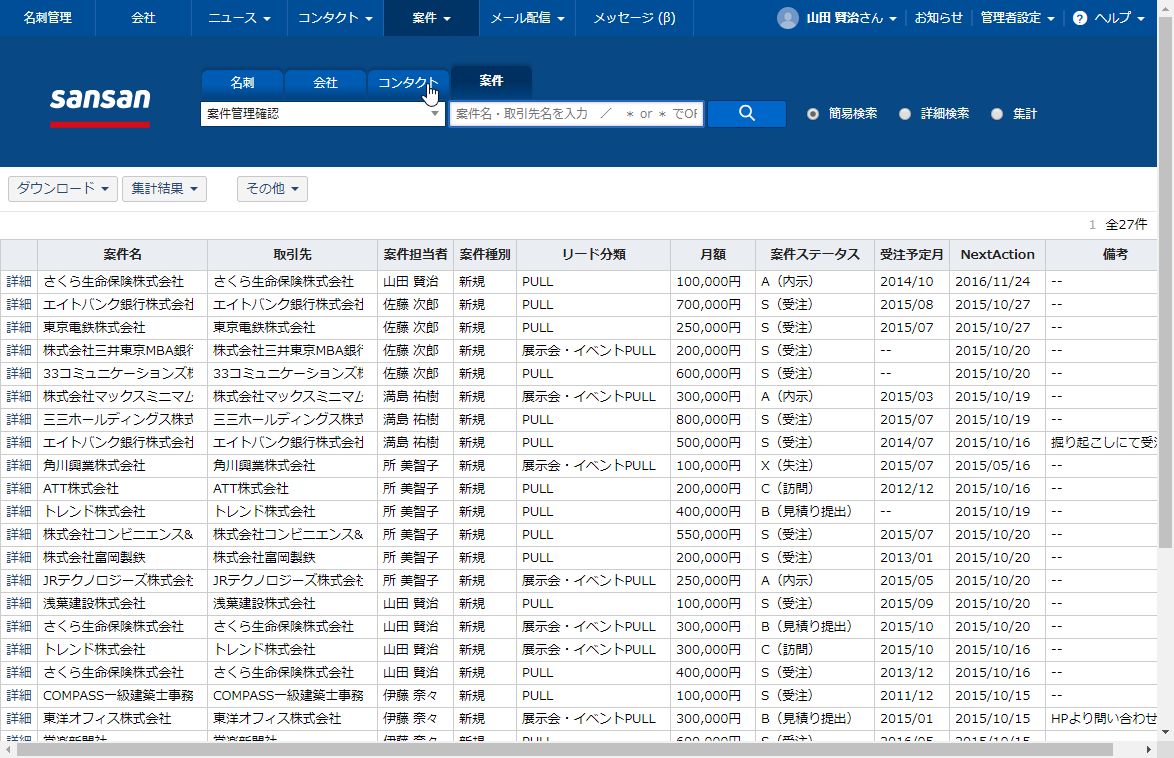Image resolution: width=1174 pixels, height=758 pixels.
Task: Click the 案件担当者 column header
Action: click(416, 255)
